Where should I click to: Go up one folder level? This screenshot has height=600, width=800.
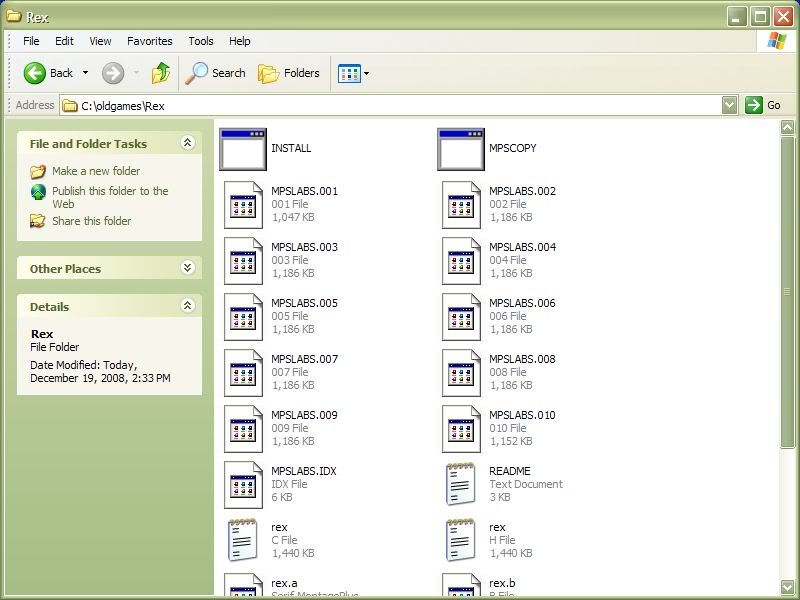click(161, 73)
